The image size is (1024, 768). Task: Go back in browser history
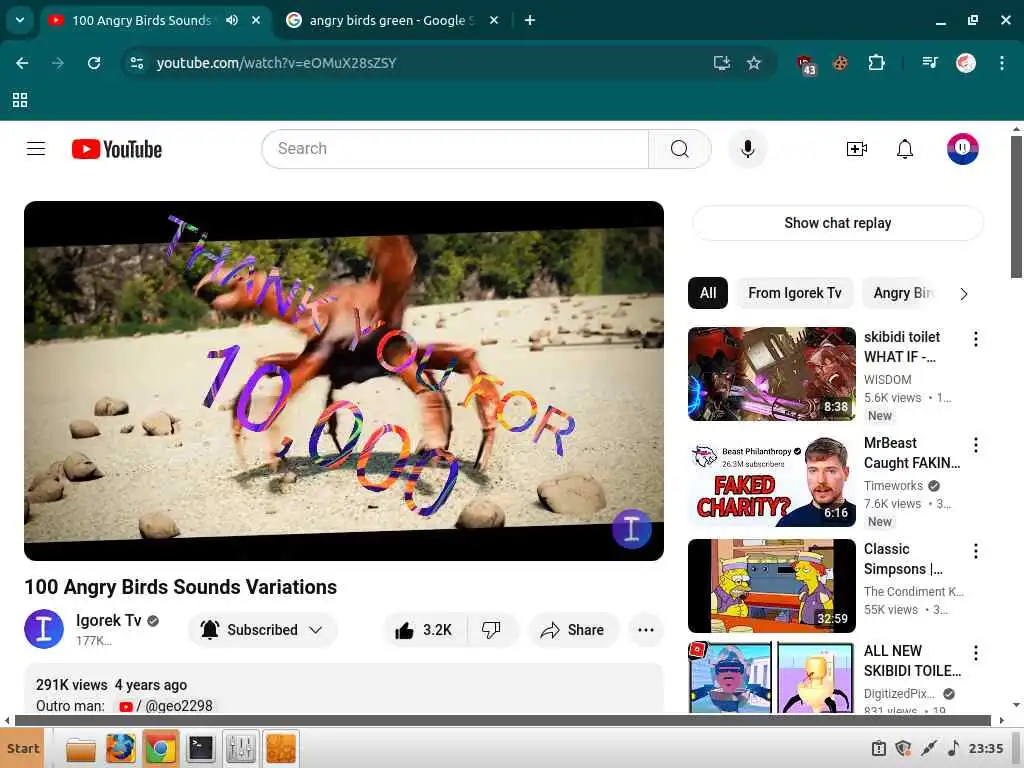[x=22, y=63]
